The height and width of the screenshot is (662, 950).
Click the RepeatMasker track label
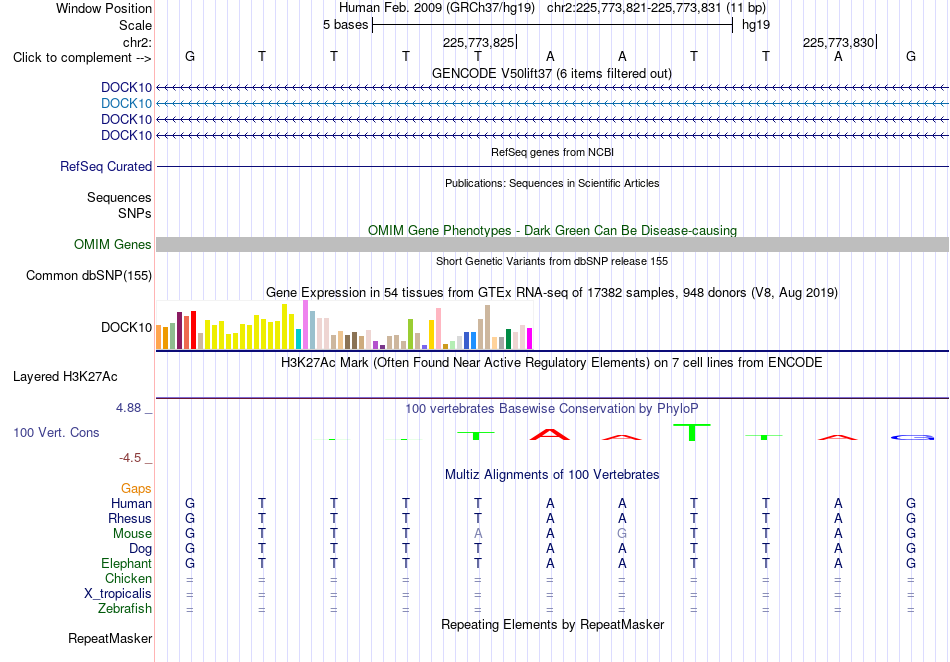click(x=110, y=638)
